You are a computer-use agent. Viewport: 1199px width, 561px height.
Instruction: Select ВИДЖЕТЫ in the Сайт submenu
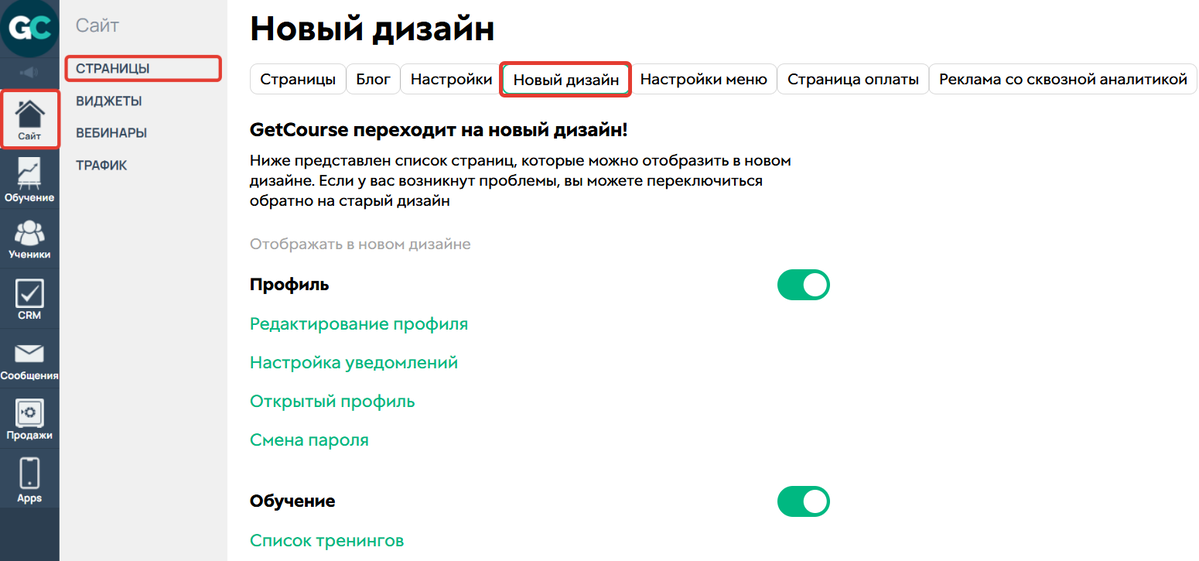(109, 101)
